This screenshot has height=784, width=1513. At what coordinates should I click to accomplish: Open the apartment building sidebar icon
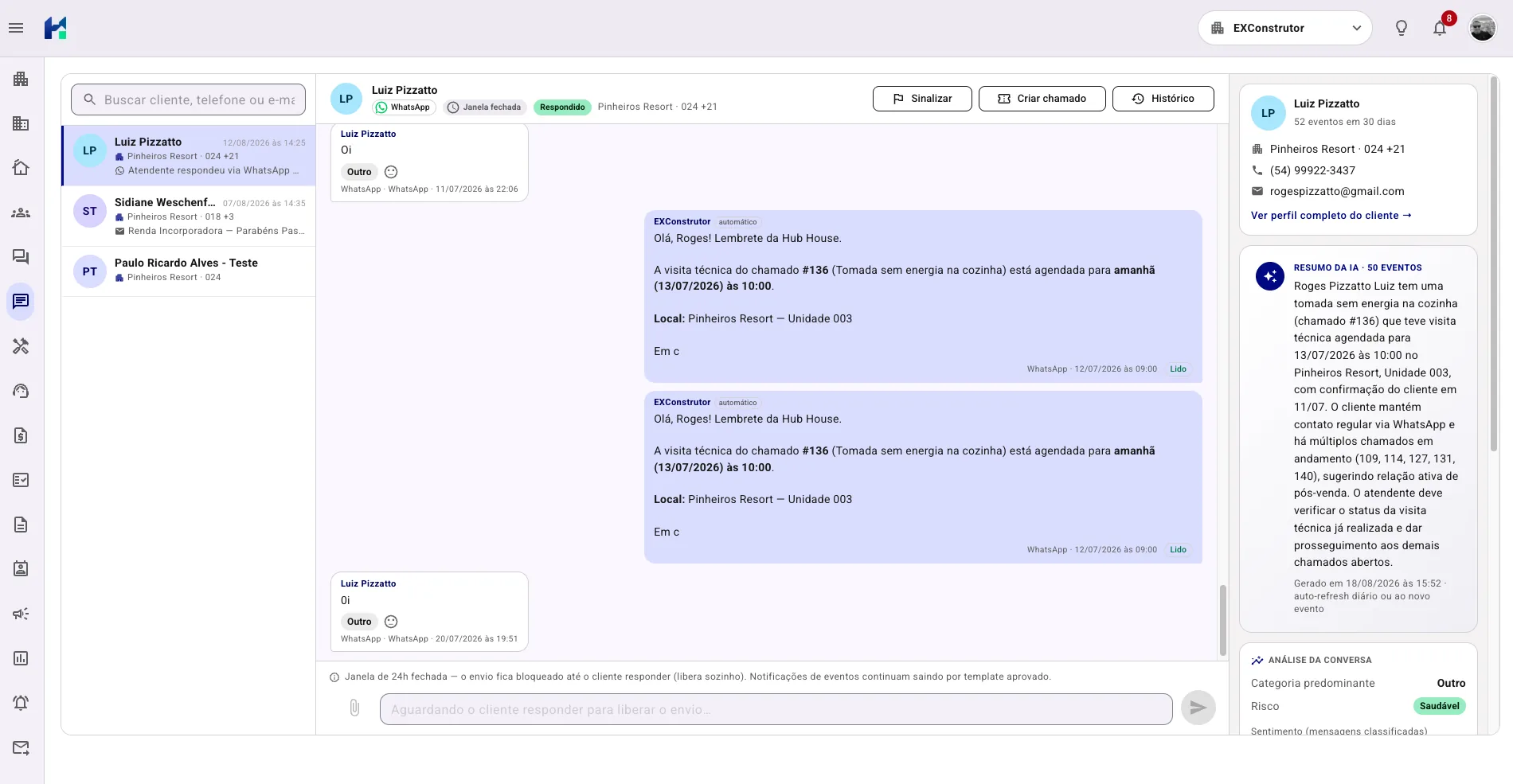pyautogui.click(x=21, y=79)
